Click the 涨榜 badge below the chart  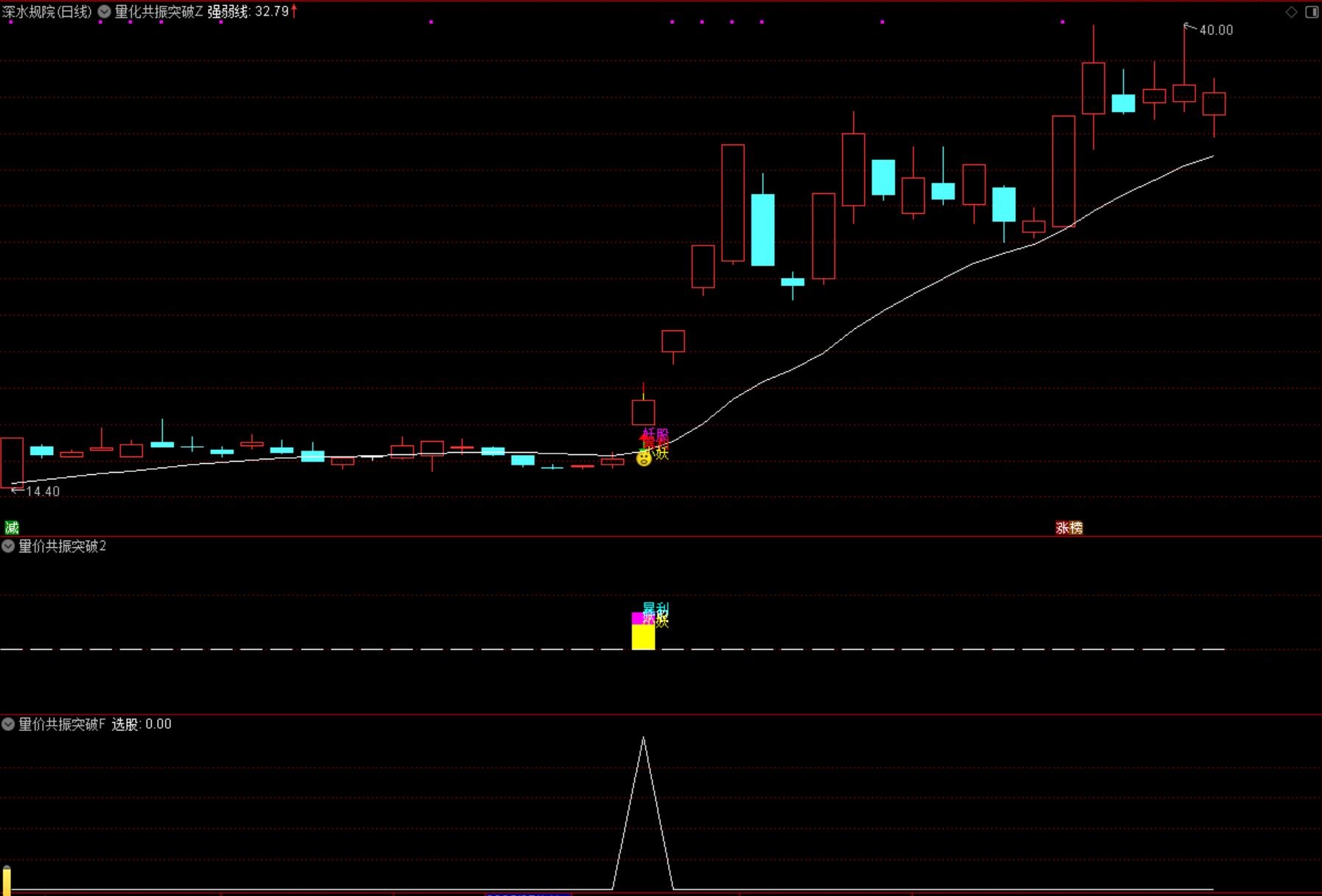click(1069, 527)
